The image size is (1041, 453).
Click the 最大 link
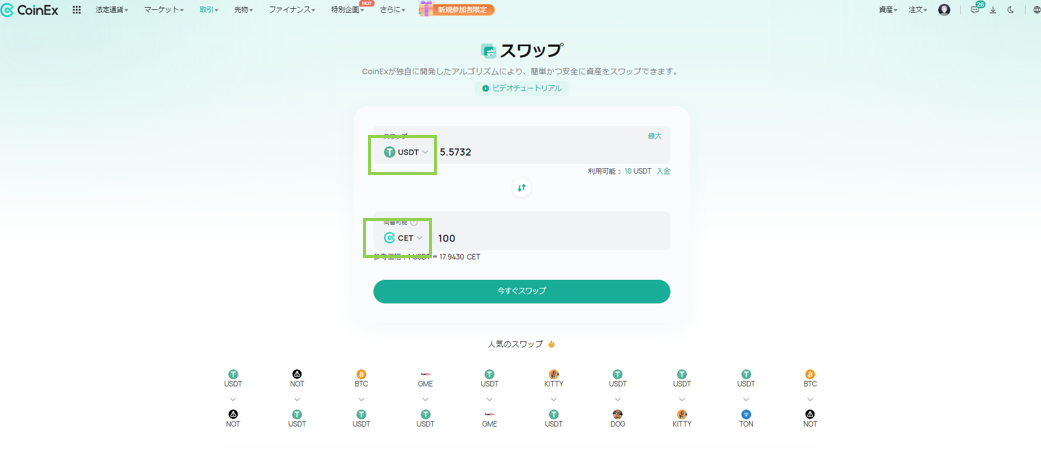tap(654, 136)
